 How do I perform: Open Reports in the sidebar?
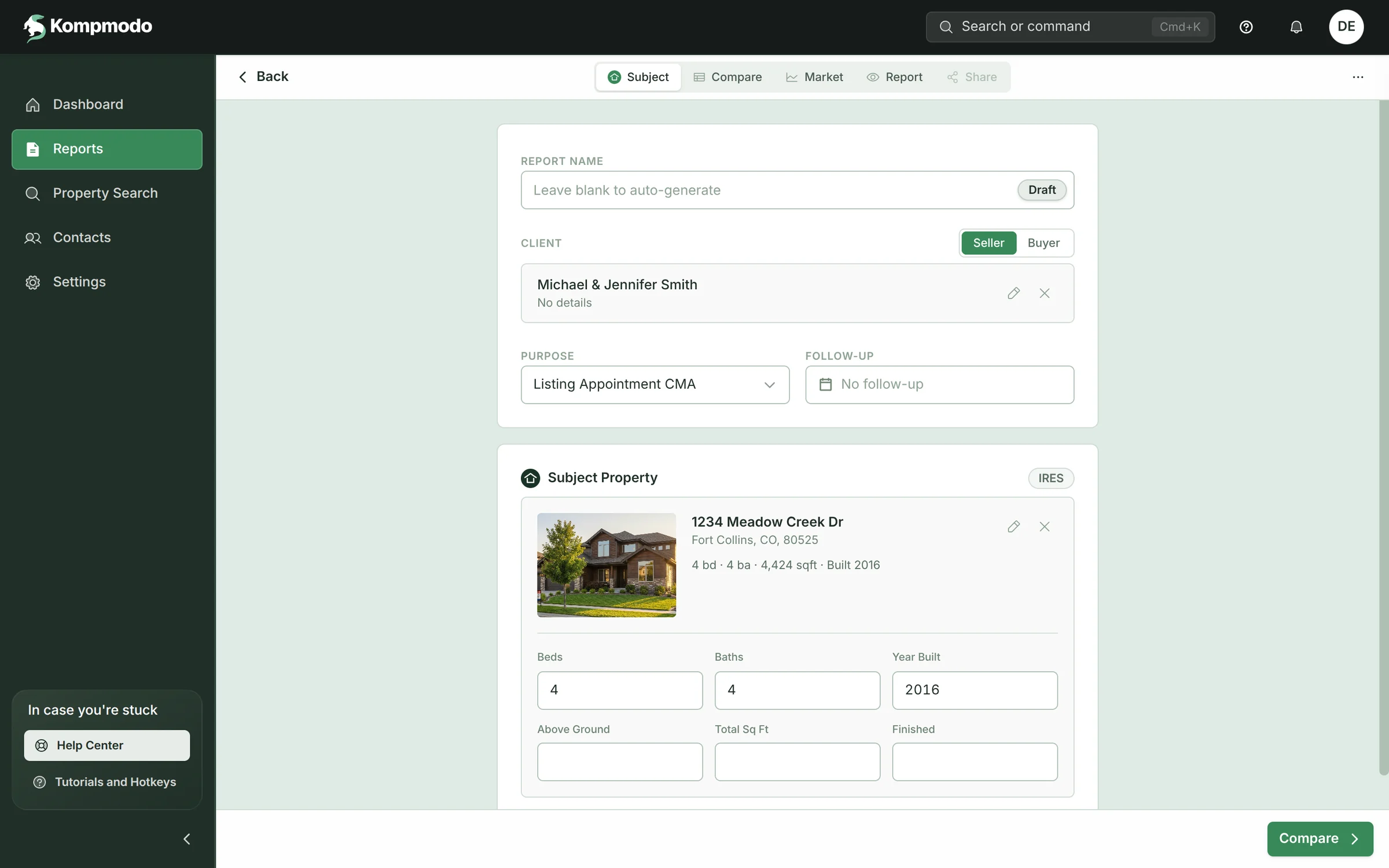tap(107, 149)
